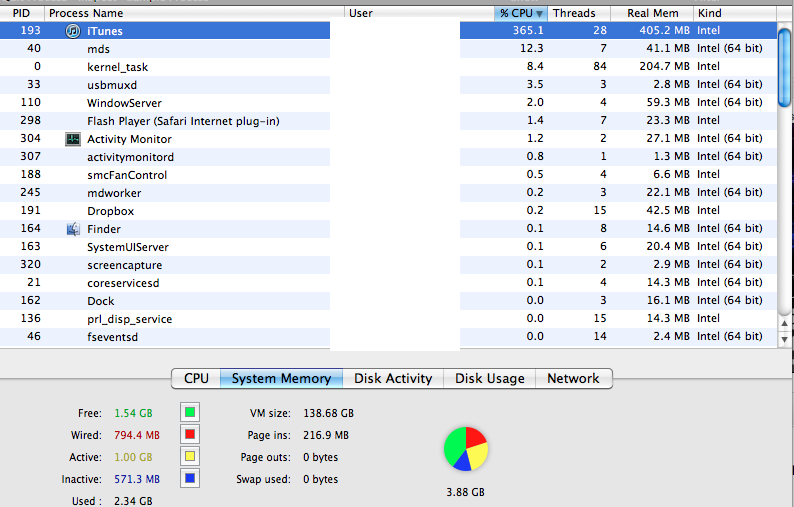Sort by the Threads column header
The width and height of the screenshot is (794, 507).
click(579, 13)
